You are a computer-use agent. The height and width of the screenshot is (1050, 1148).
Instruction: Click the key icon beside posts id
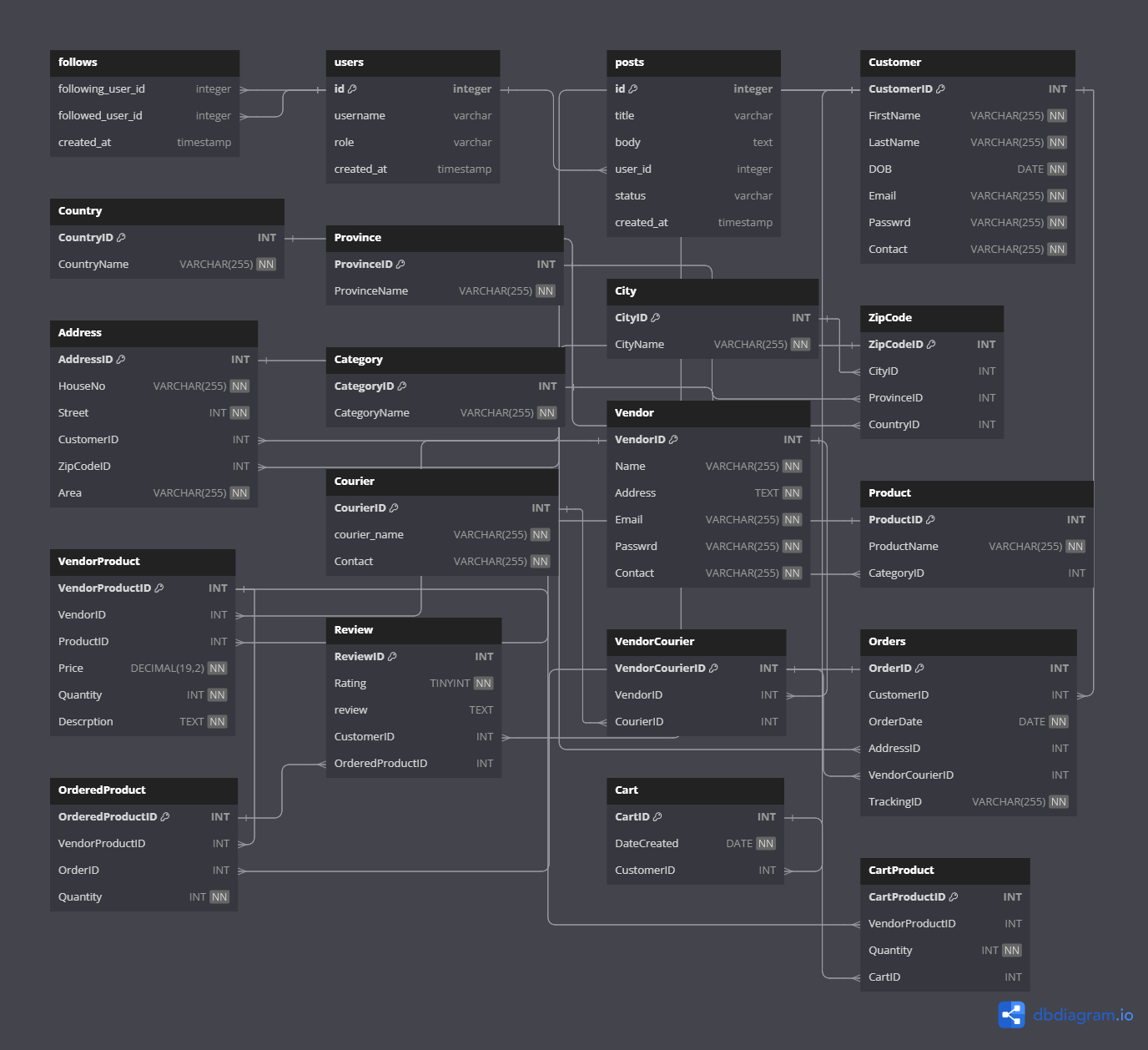[632, 89]
